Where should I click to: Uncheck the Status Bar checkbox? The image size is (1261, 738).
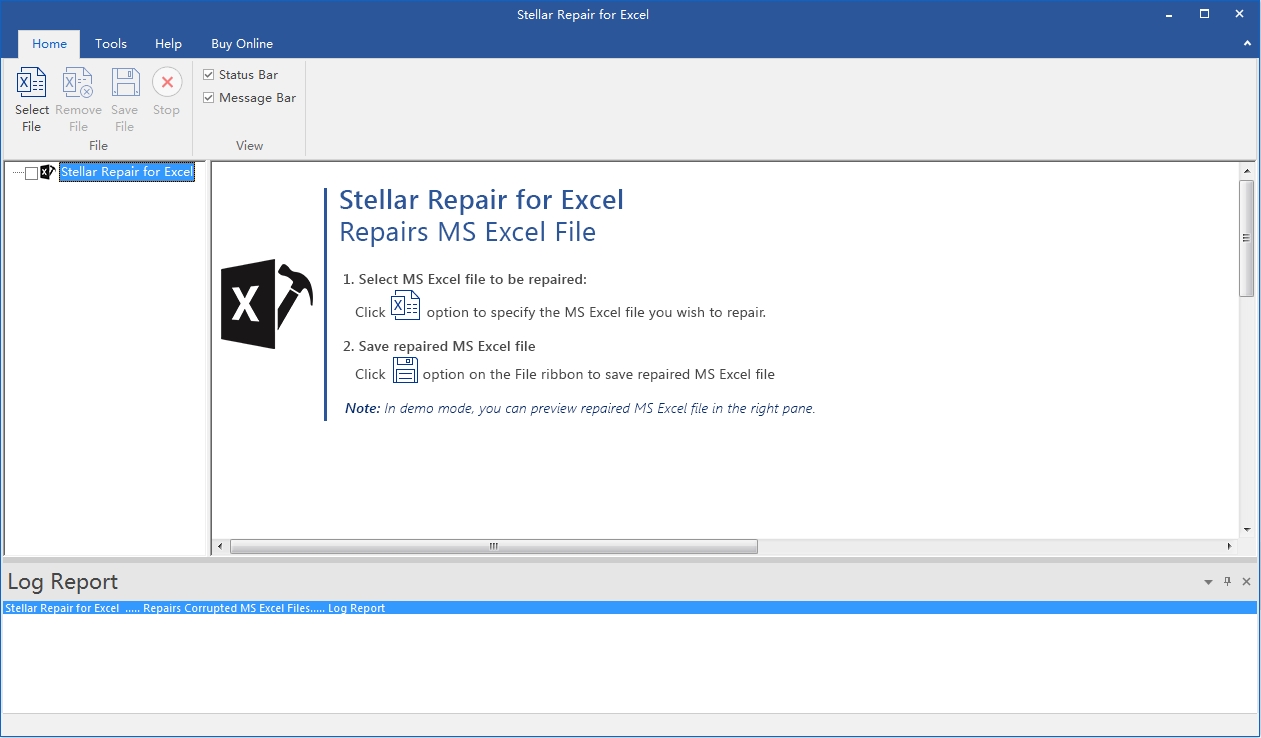pyautogui.click(x=209, y=75)
